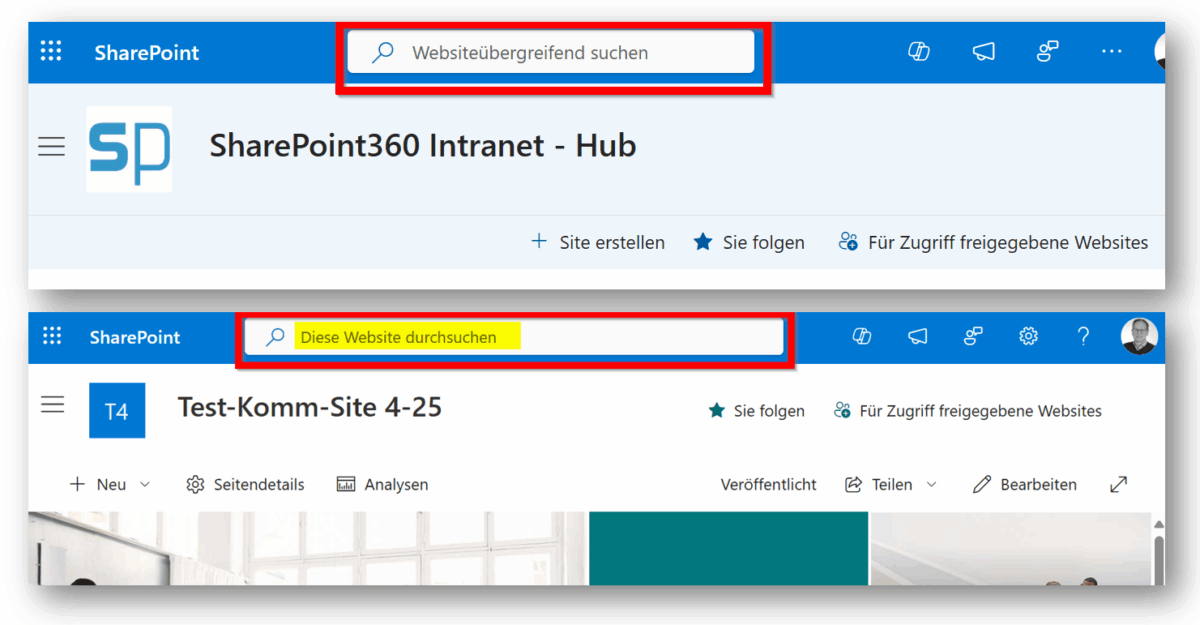Expand the 'Neu' dropdown
The width and height of the screenshot is (1200, 625).
[x=110, y=484]
